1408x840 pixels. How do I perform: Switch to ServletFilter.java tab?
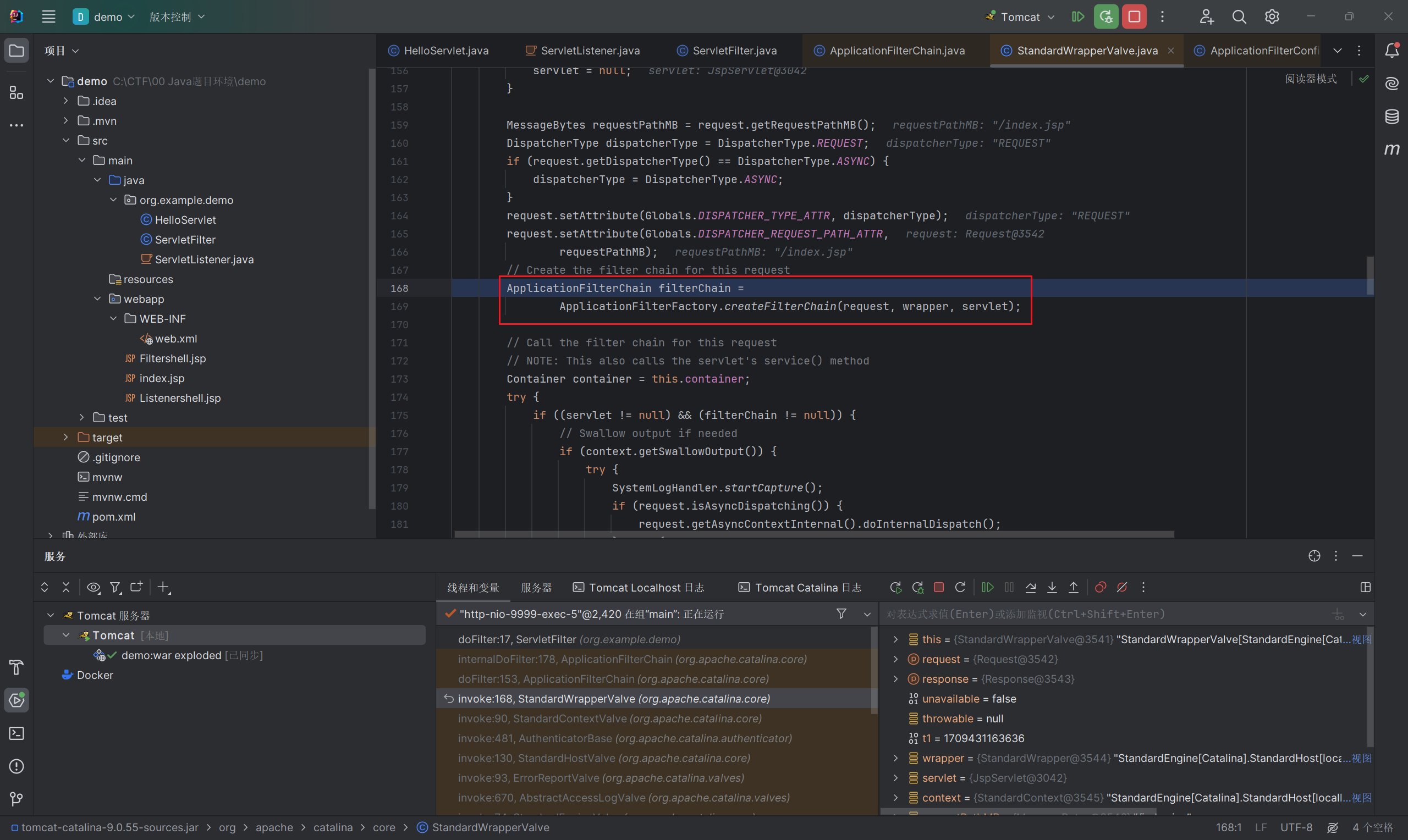[x=727, y=51]
